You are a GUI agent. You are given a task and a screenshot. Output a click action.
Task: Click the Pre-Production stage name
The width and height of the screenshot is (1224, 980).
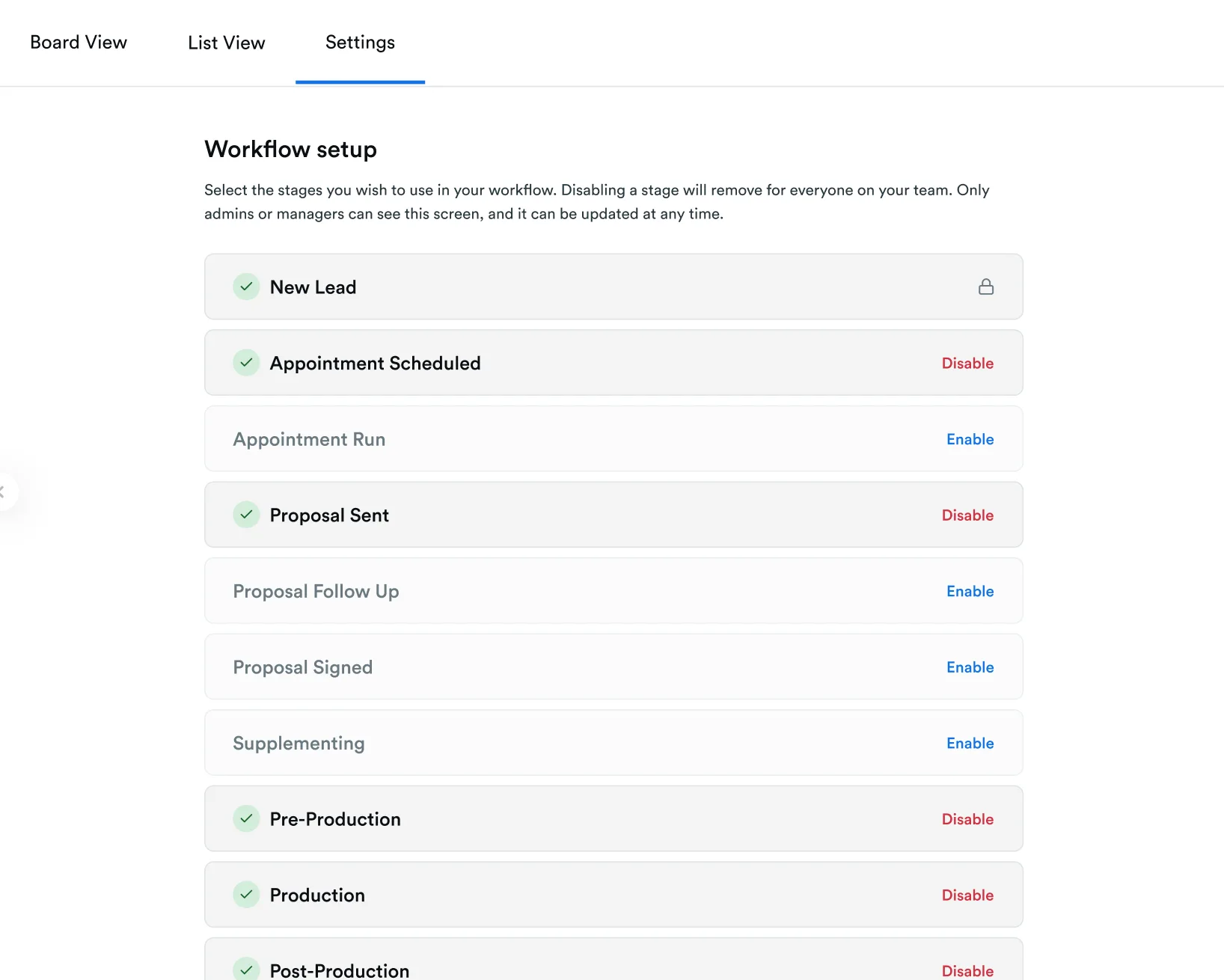coord(335,819)
